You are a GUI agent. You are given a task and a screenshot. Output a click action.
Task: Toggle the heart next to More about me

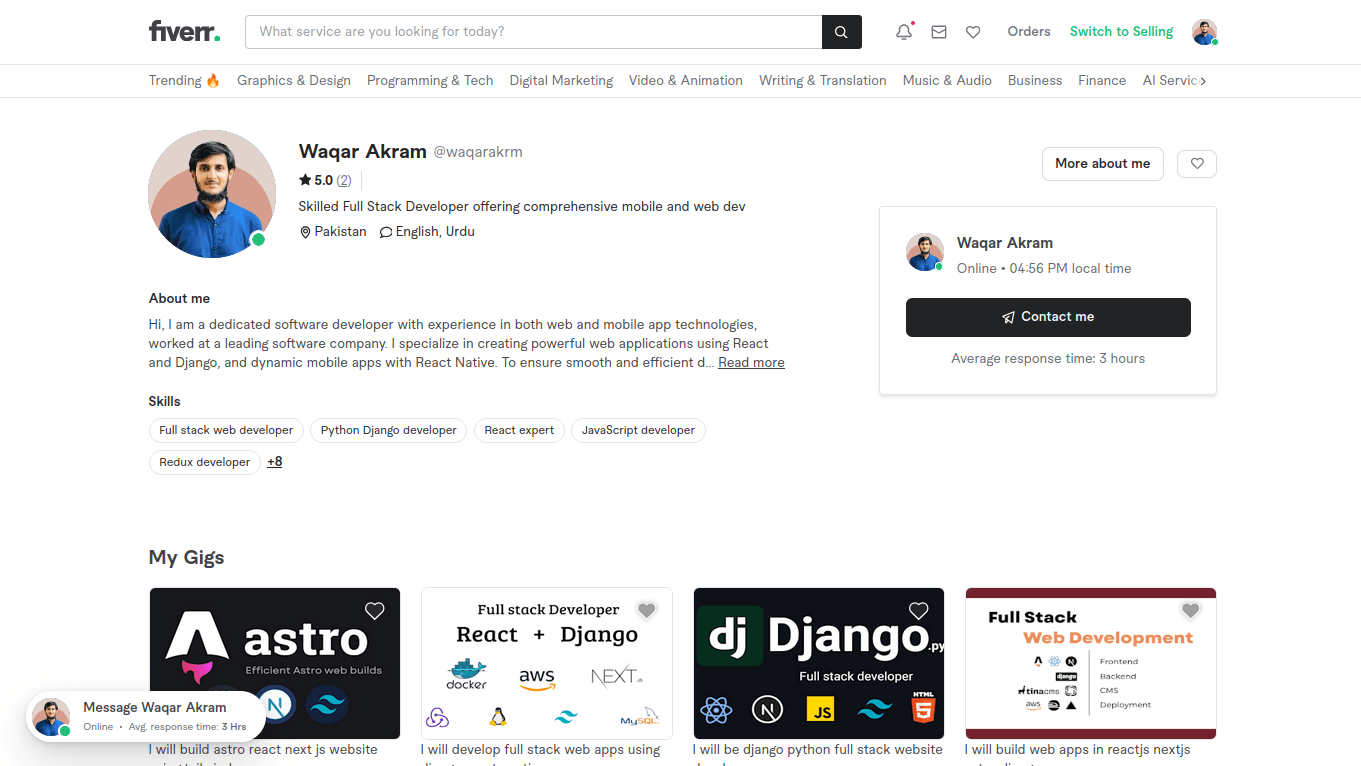click(1196, 163)
